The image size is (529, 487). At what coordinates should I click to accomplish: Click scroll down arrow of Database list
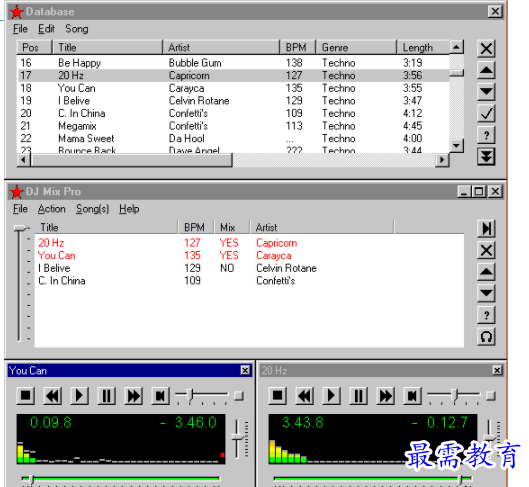coord(456,146)
